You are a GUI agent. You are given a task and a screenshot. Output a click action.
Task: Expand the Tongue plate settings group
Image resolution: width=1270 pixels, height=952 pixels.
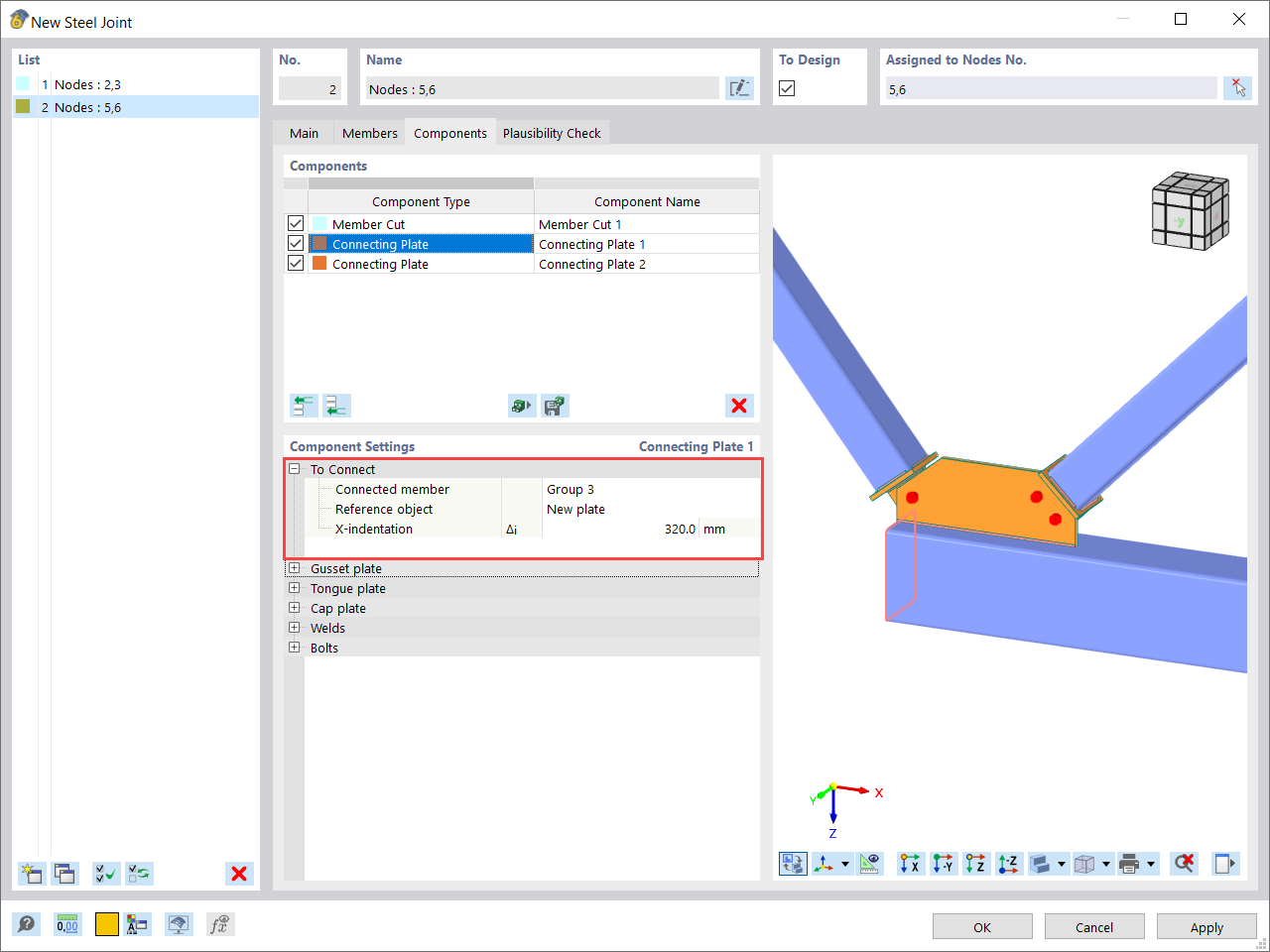pyautogui.click(x=295, y=588)
